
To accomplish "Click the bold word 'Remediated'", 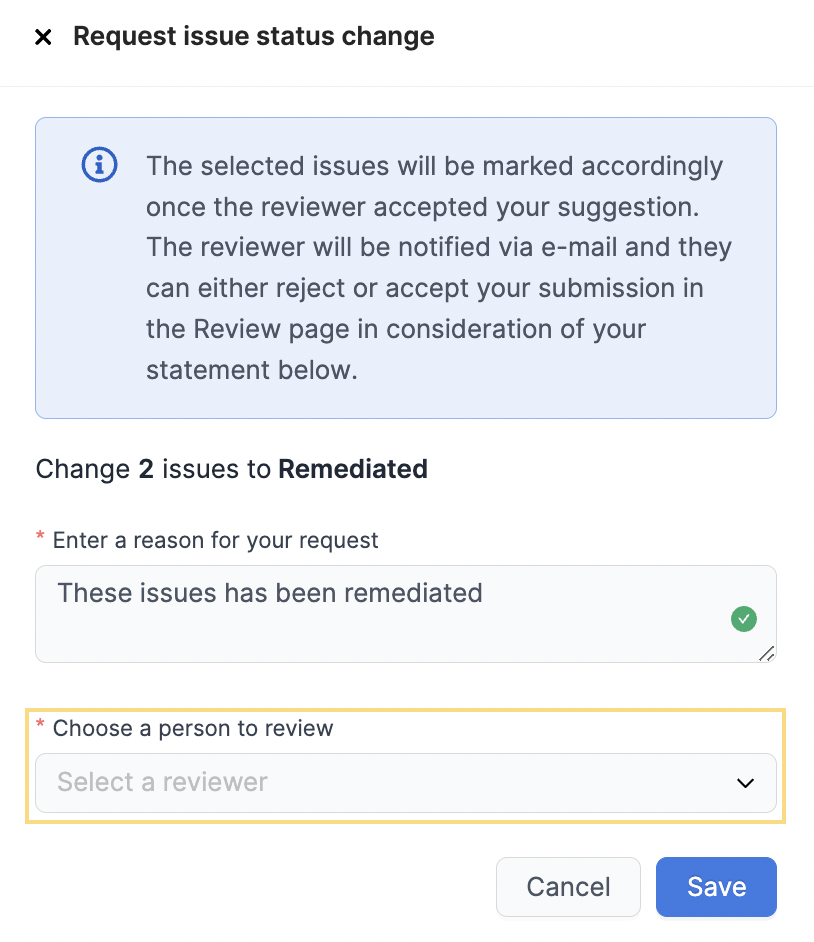I will tap(353, 469).
